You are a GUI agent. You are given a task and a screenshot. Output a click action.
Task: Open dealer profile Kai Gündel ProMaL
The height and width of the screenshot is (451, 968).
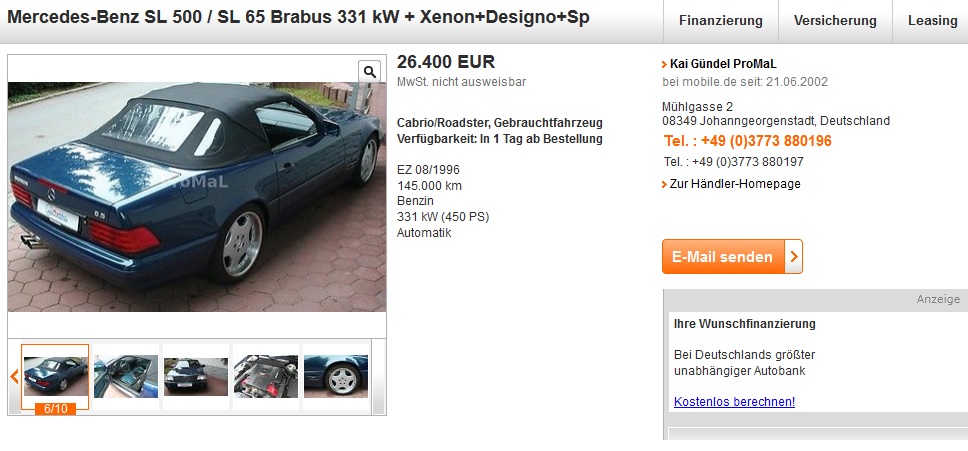click(723, 64)
